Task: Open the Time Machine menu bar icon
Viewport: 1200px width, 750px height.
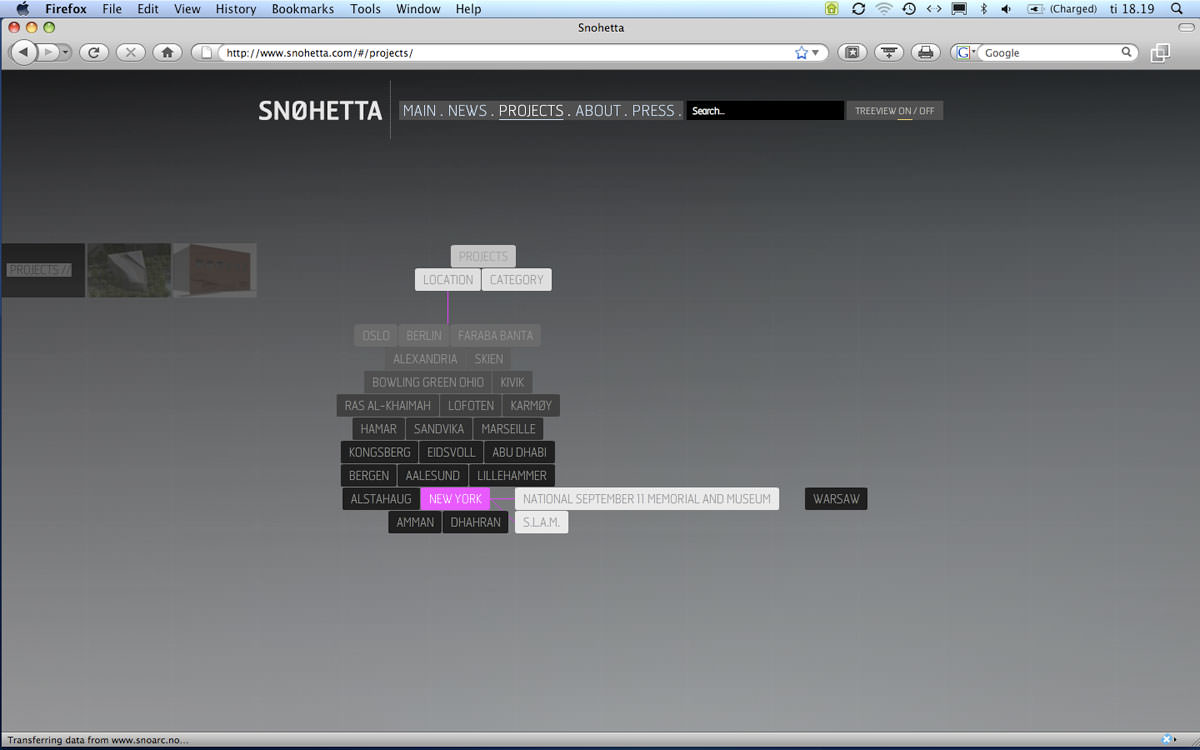Action: pyautogui.click(x=909, y=9)
